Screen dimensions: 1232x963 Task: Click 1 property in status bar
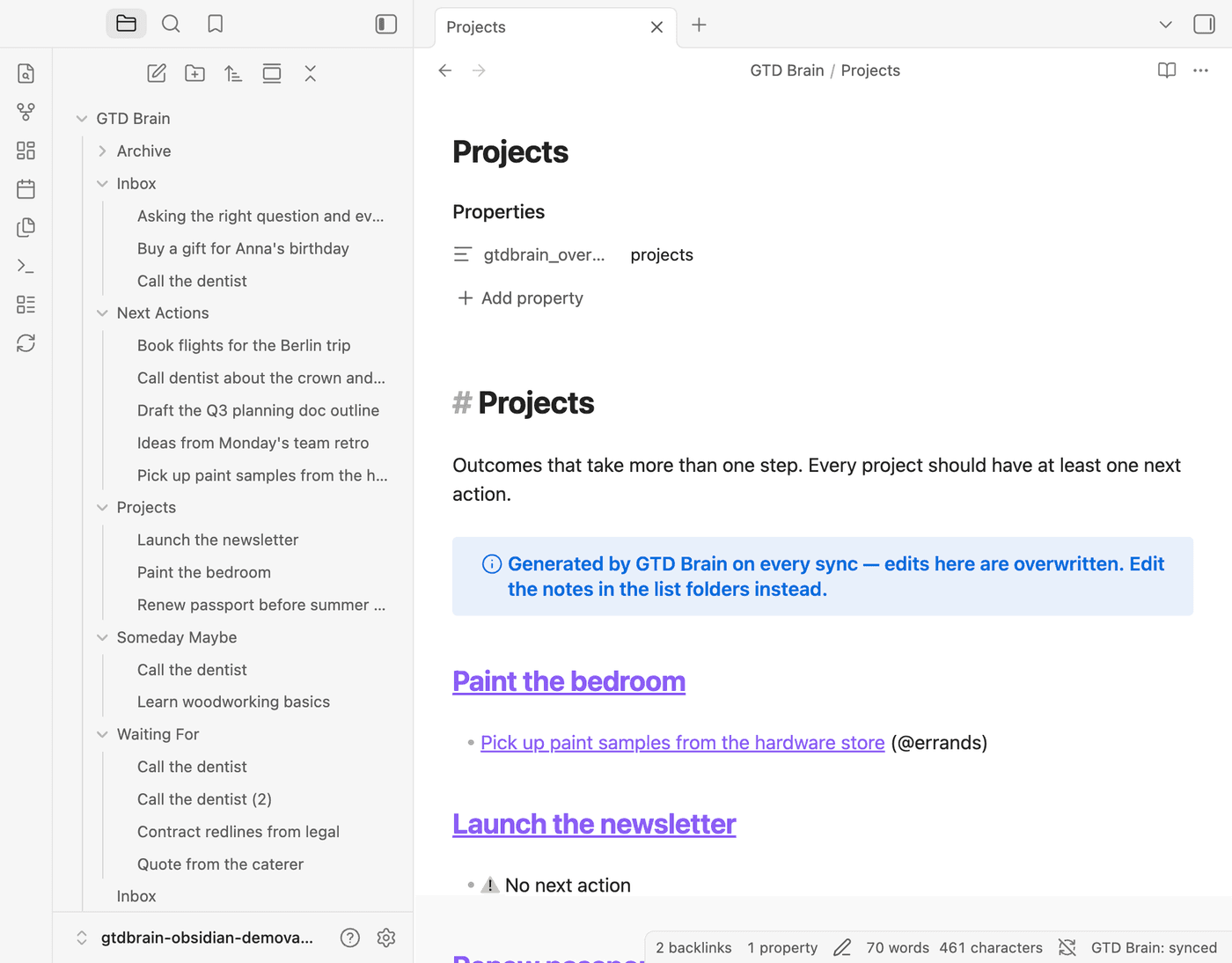point(782,948)
